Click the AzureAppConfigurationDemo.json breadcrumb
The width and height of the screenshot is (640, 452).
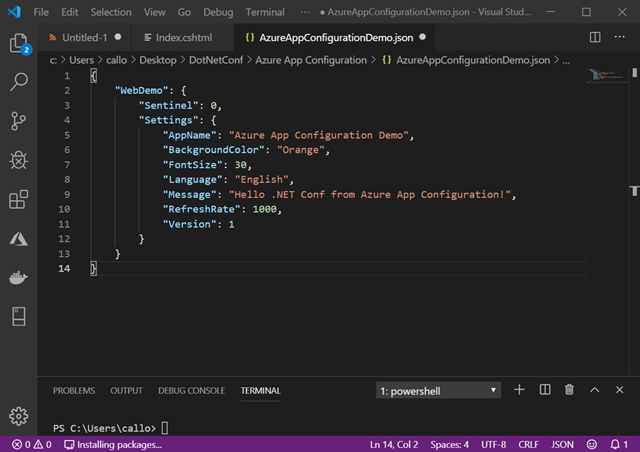click(x=466, y=60)
